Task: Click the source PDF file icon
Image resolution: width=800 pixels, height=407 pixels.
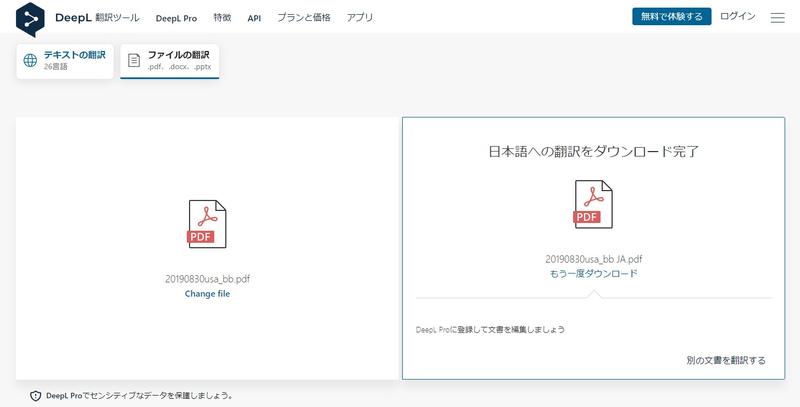Action: click(x=207, y=224)
